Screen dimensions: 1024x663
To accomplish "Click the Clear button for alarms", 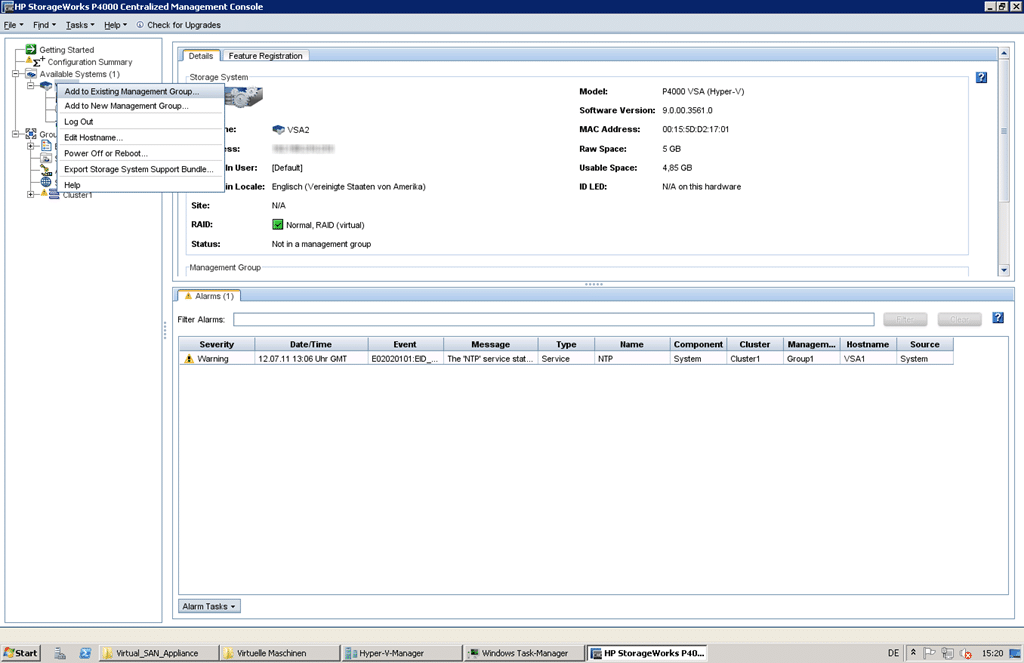I will click(959, 319).
